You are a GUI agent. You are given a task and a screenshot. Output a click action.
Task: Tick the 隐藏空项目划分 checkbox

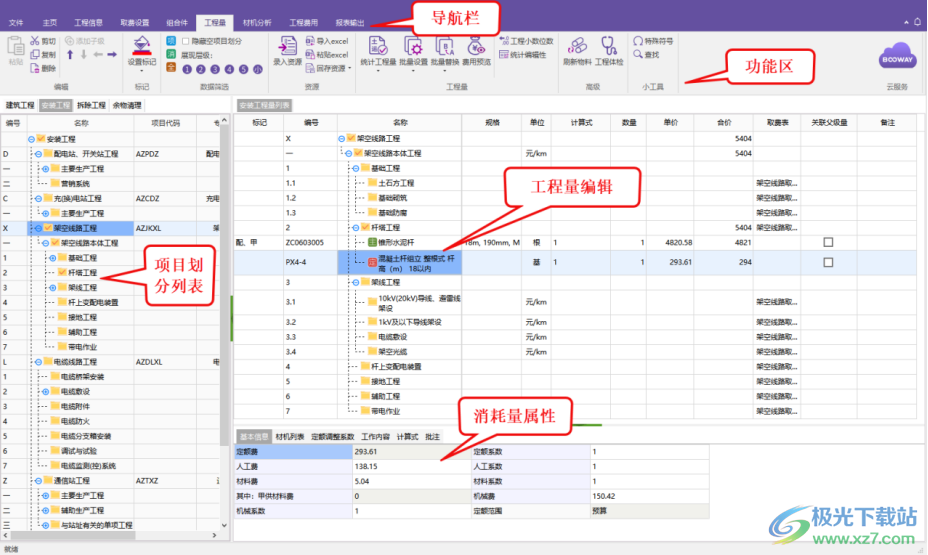(x=186, y=41)
